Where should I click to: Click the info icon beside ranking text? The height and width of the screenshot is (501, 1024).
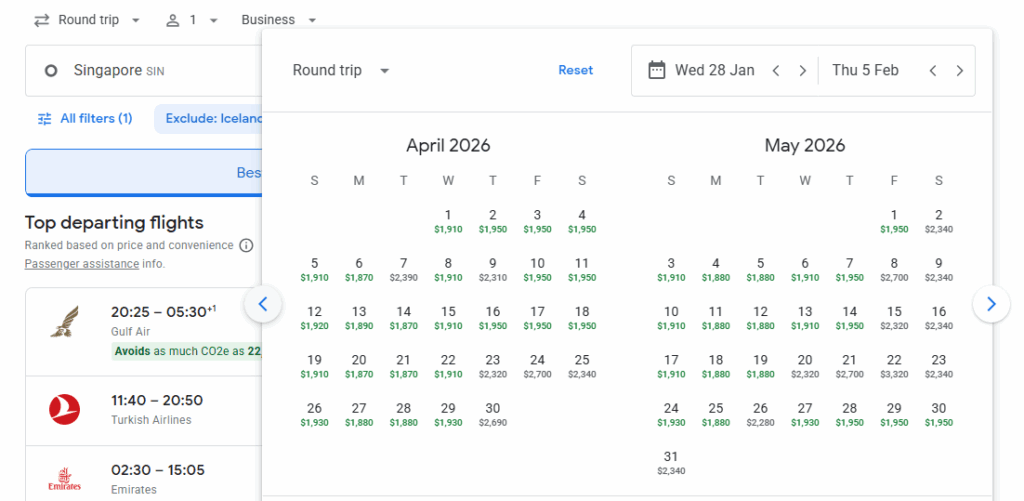tap(246, 246)
